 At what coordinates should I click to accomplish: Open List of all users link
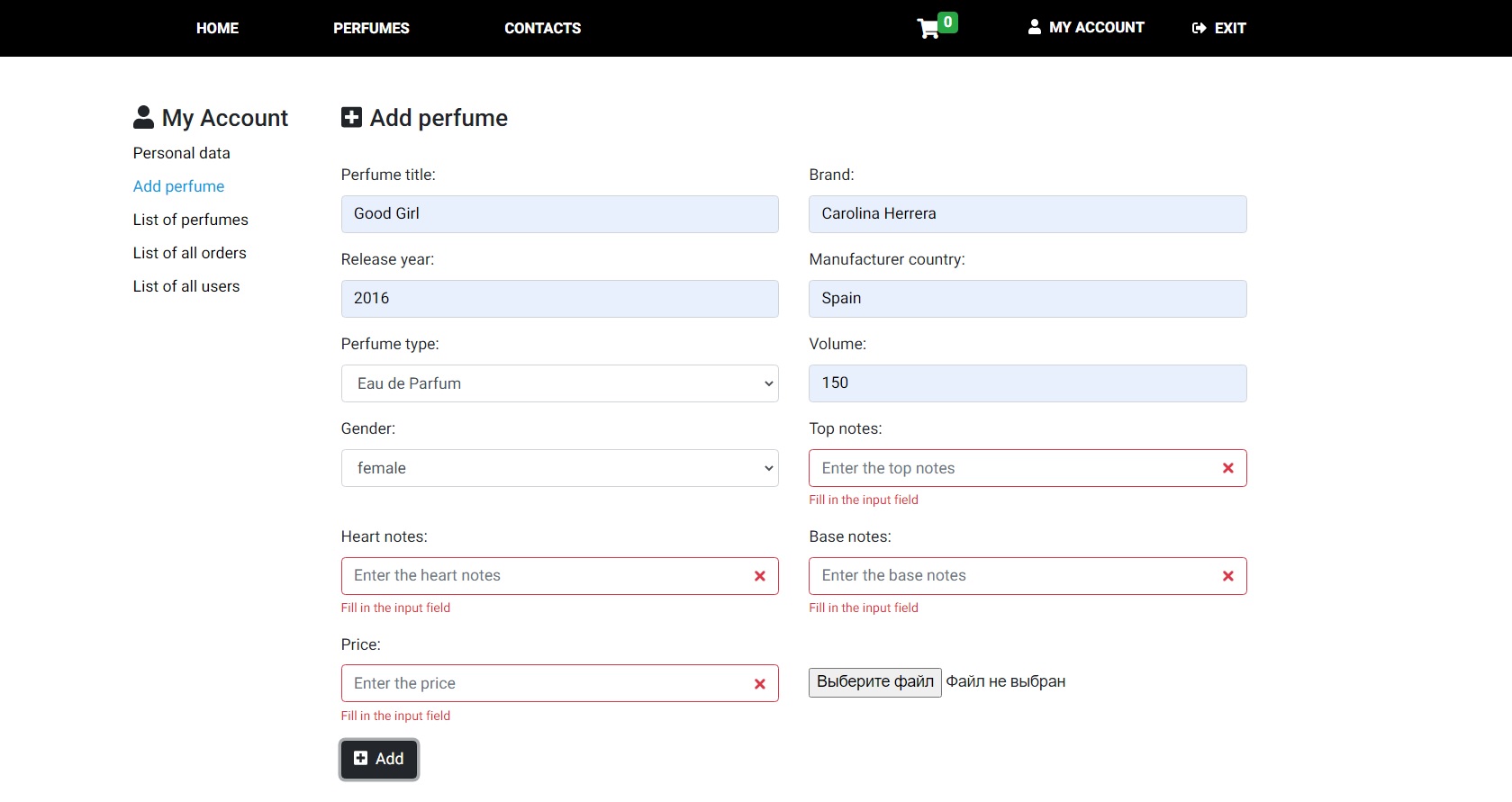pyautogui.click(x=186, y=286)
